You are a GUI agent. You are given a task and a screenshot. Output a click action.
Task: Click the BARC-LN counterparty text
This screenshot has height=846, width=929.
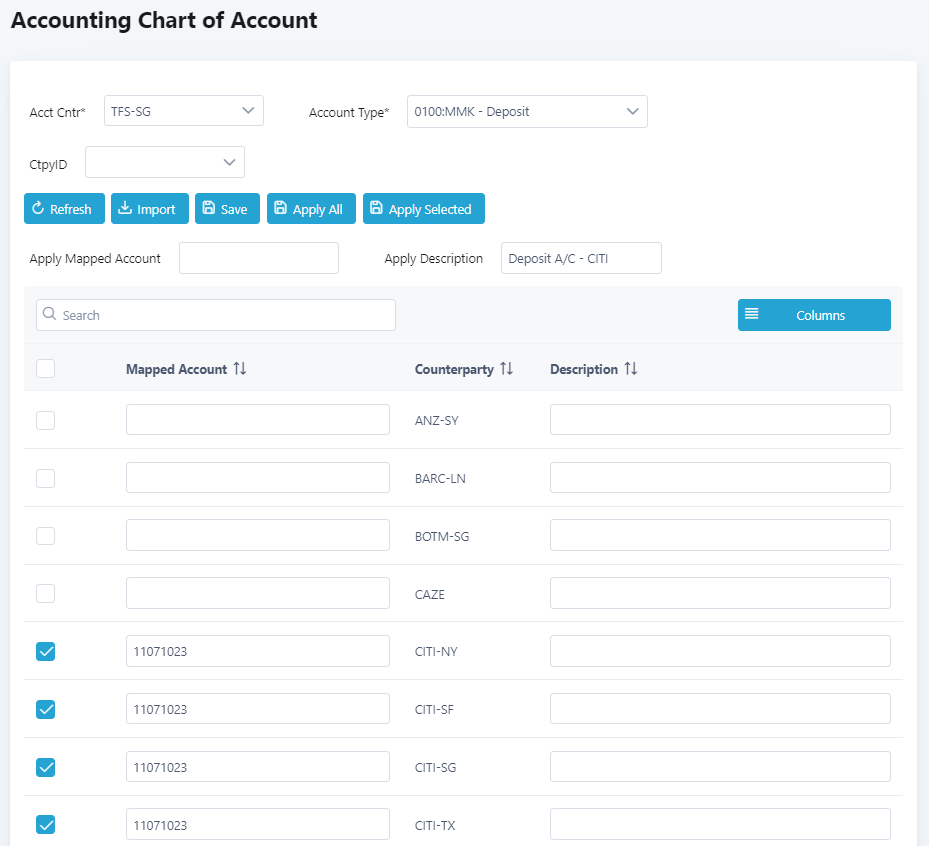click(440, 479)
